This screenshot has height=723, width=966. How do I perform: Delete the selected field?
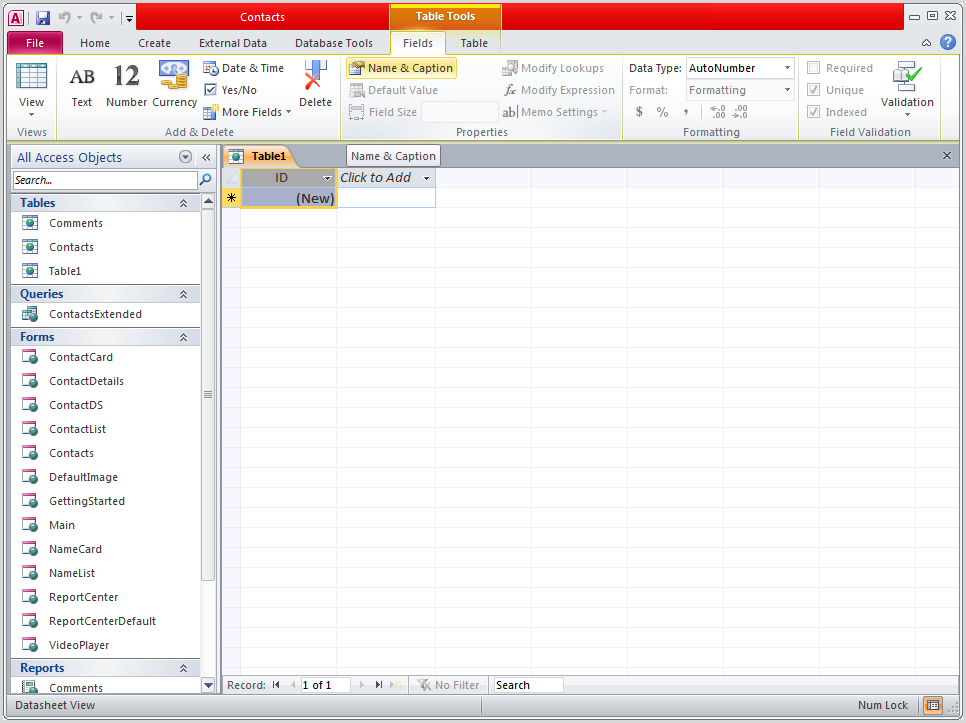coord(315,85)
